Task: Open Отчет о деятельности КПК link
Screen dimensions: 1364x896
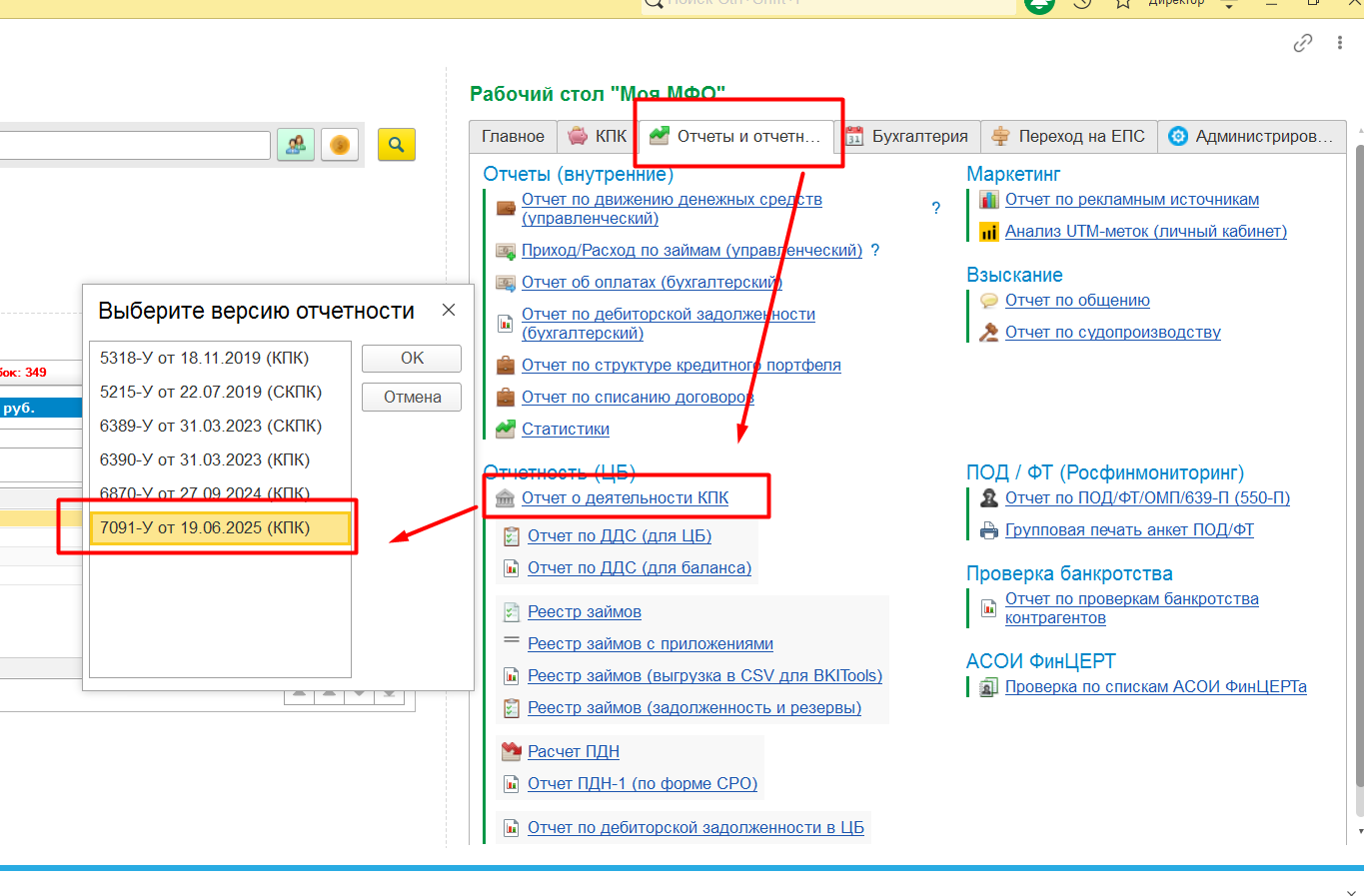Action: 625,498
